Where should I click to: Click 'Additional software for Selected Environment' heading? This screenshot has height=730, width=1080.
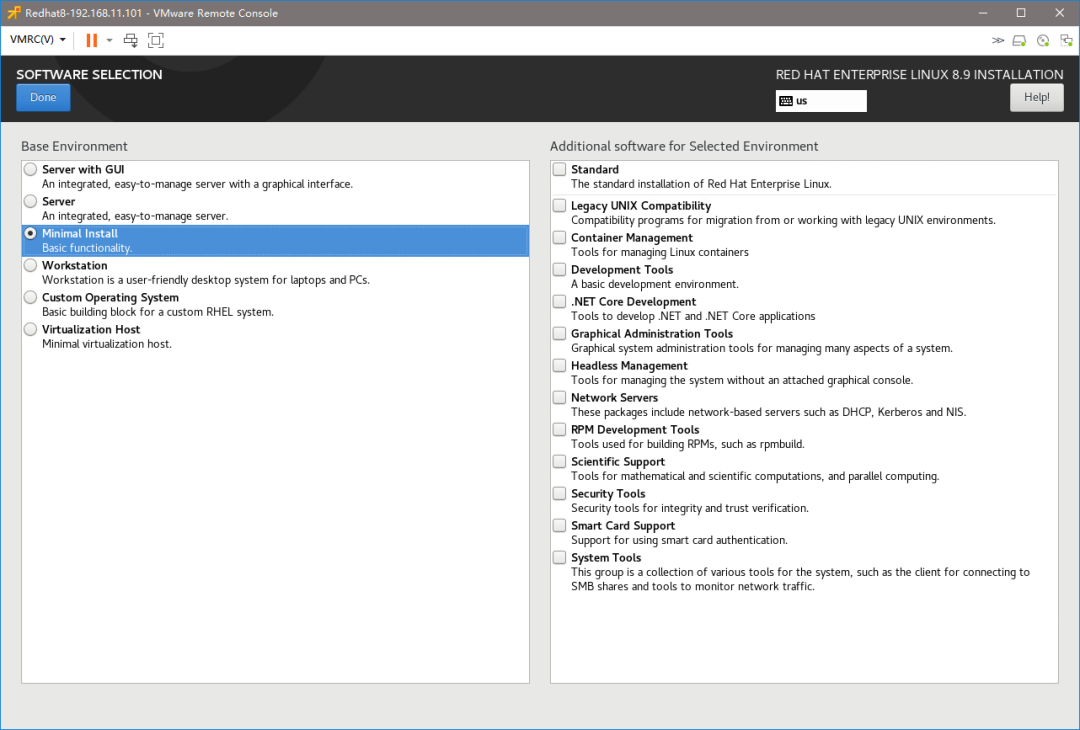tap(684, 146)
